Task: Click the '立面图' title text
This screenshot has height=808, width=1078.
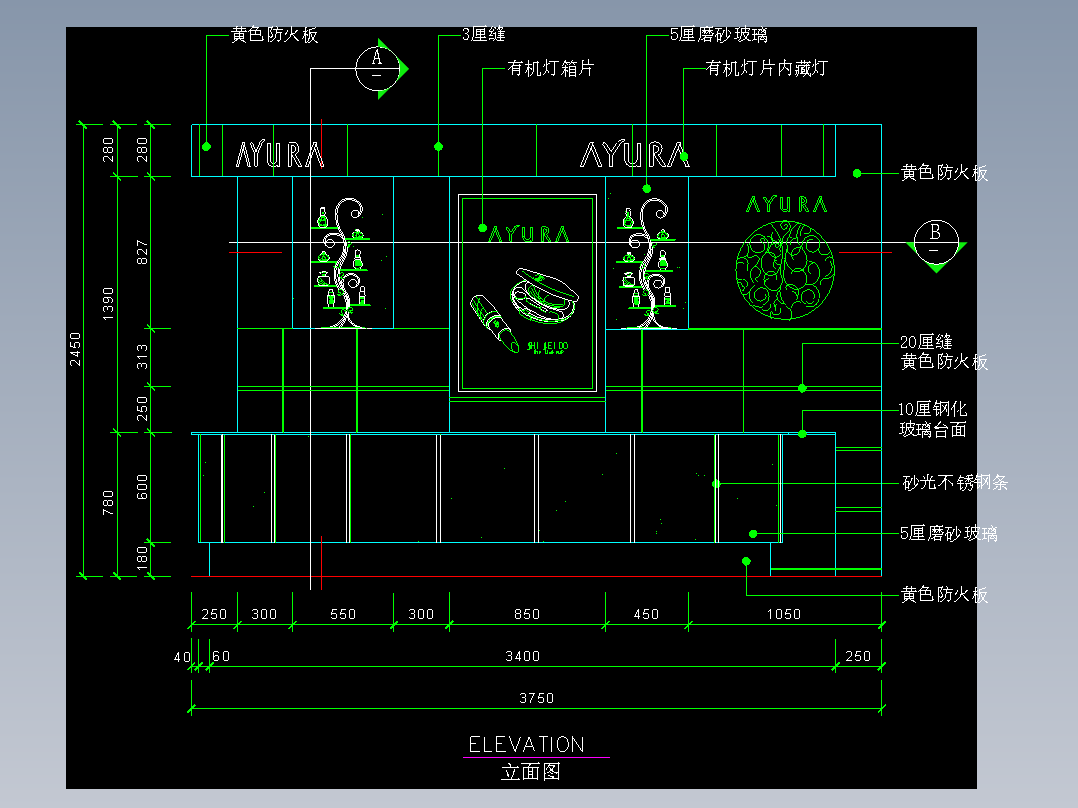Action: point(531,772)
